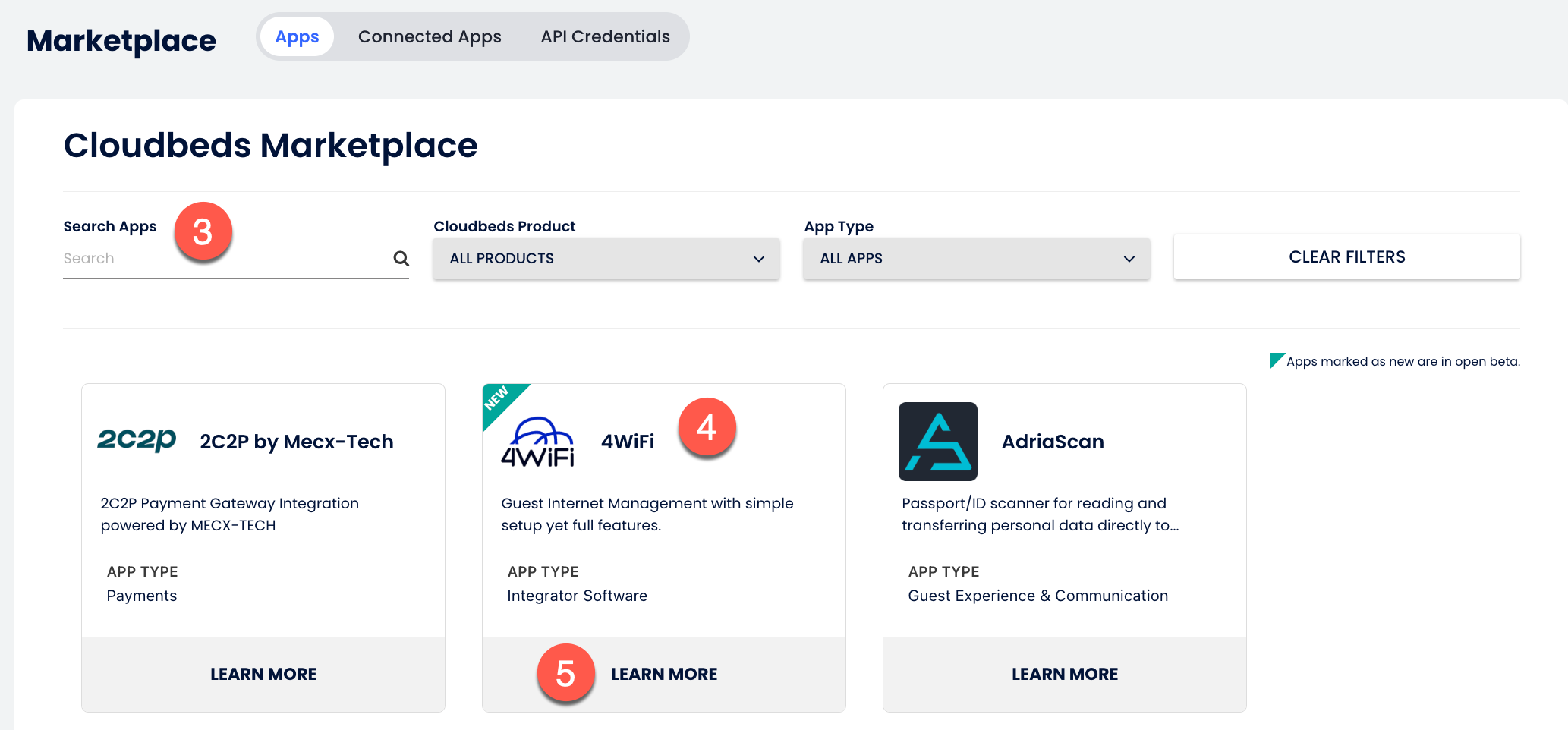
Task: Expand the App Type dropdown
Action: click(x=976, y=259)
